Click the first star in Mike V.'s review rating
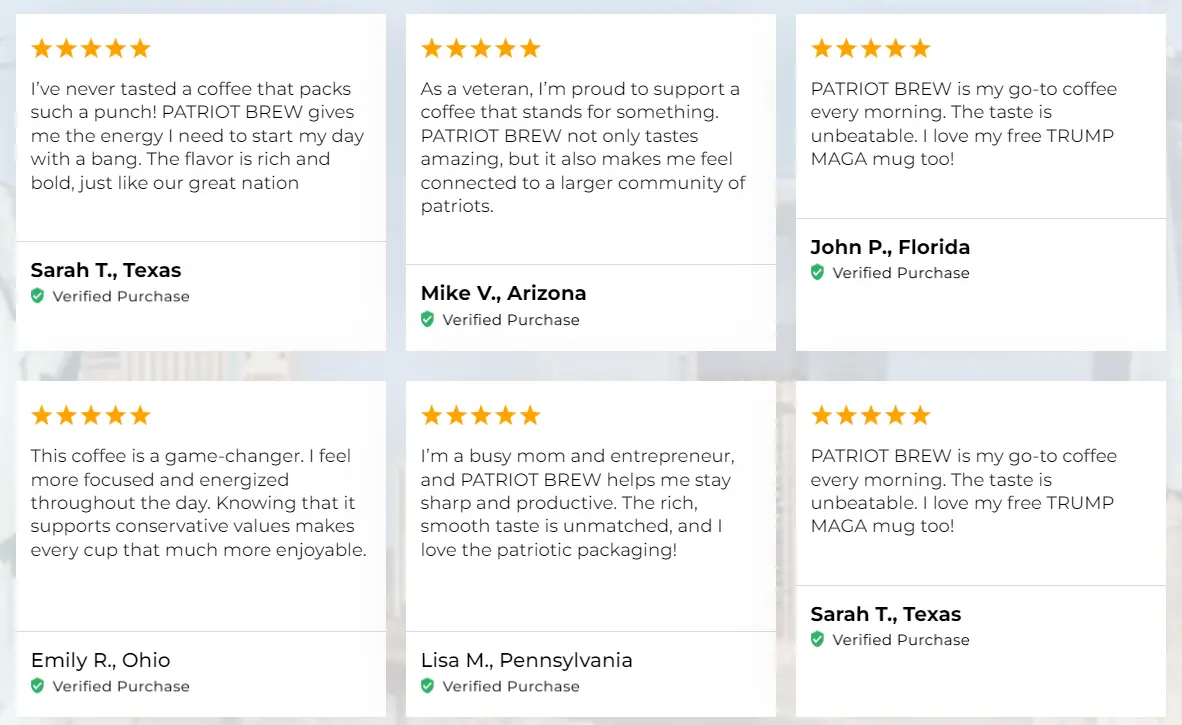This screenshot has height=725, width=1182. [x=432, y=49]
